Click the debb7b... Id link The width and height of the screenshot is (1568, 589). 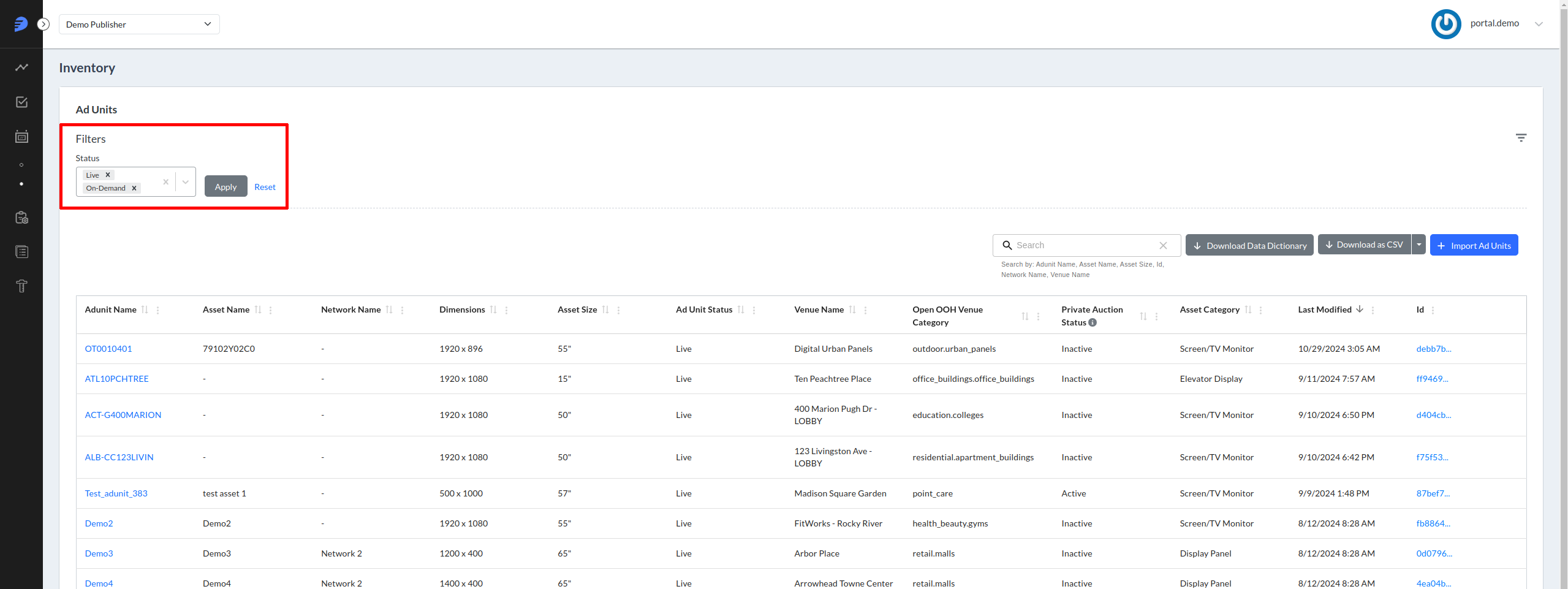(x=1433, y=349)
